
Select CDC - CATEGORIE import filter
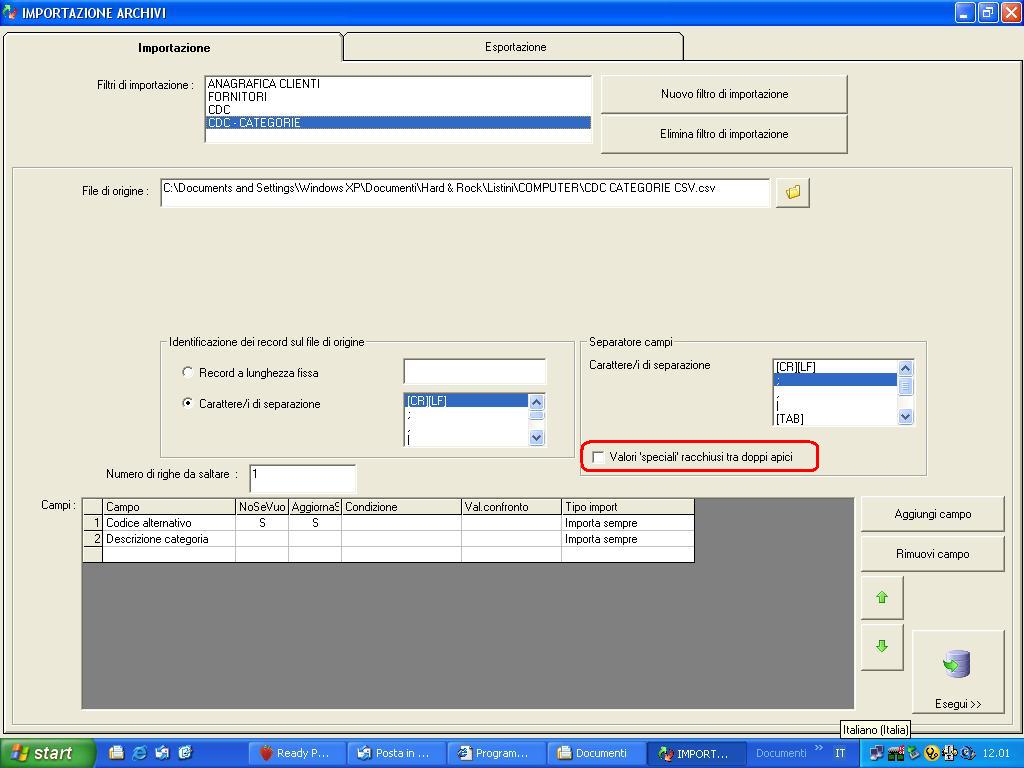coord(398,123)
